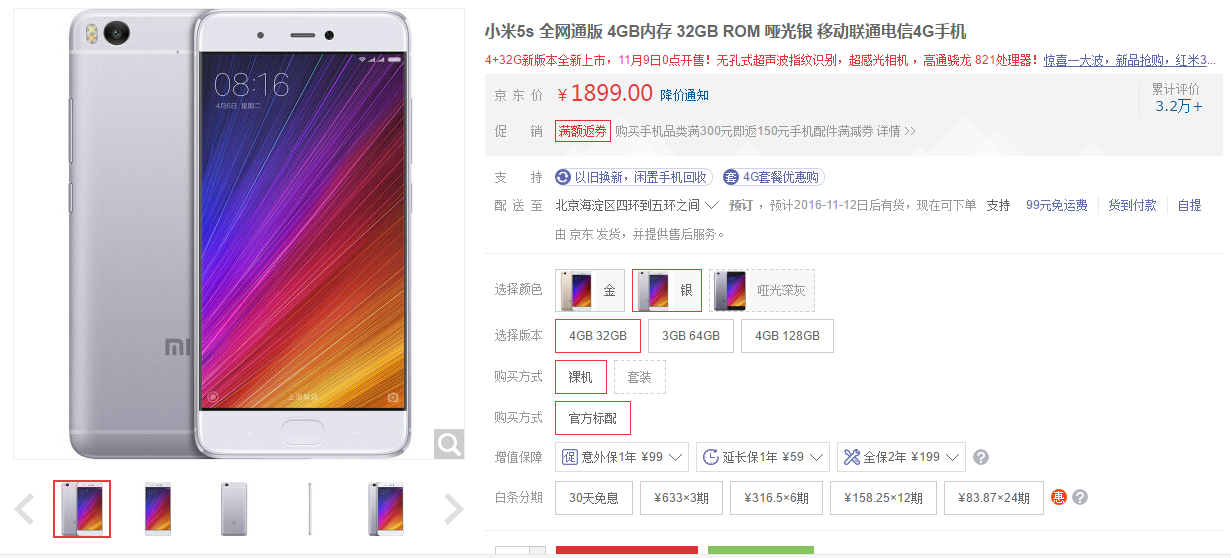Click the orange 惠 discount badge
This screenshot has width=1231, height=558.
(1059, 497)
